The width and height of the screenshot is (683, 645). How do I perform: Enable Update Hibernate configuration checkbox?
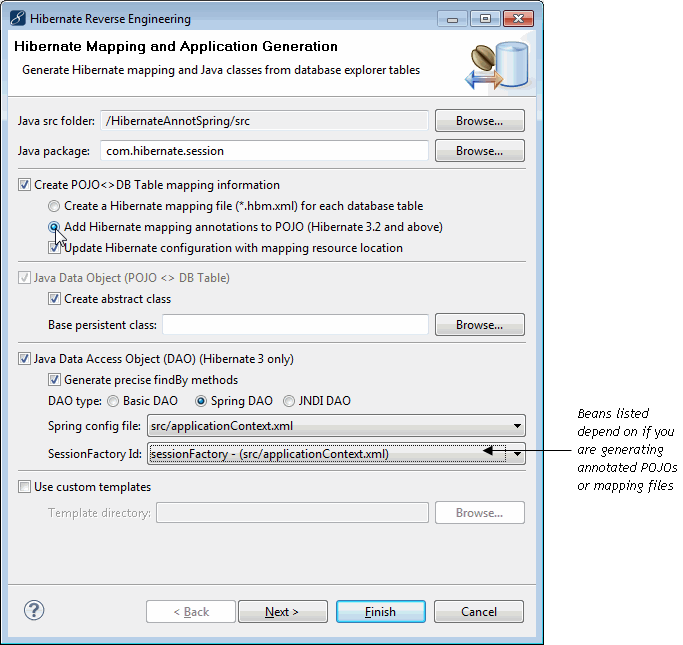click(x=54, y=248)
